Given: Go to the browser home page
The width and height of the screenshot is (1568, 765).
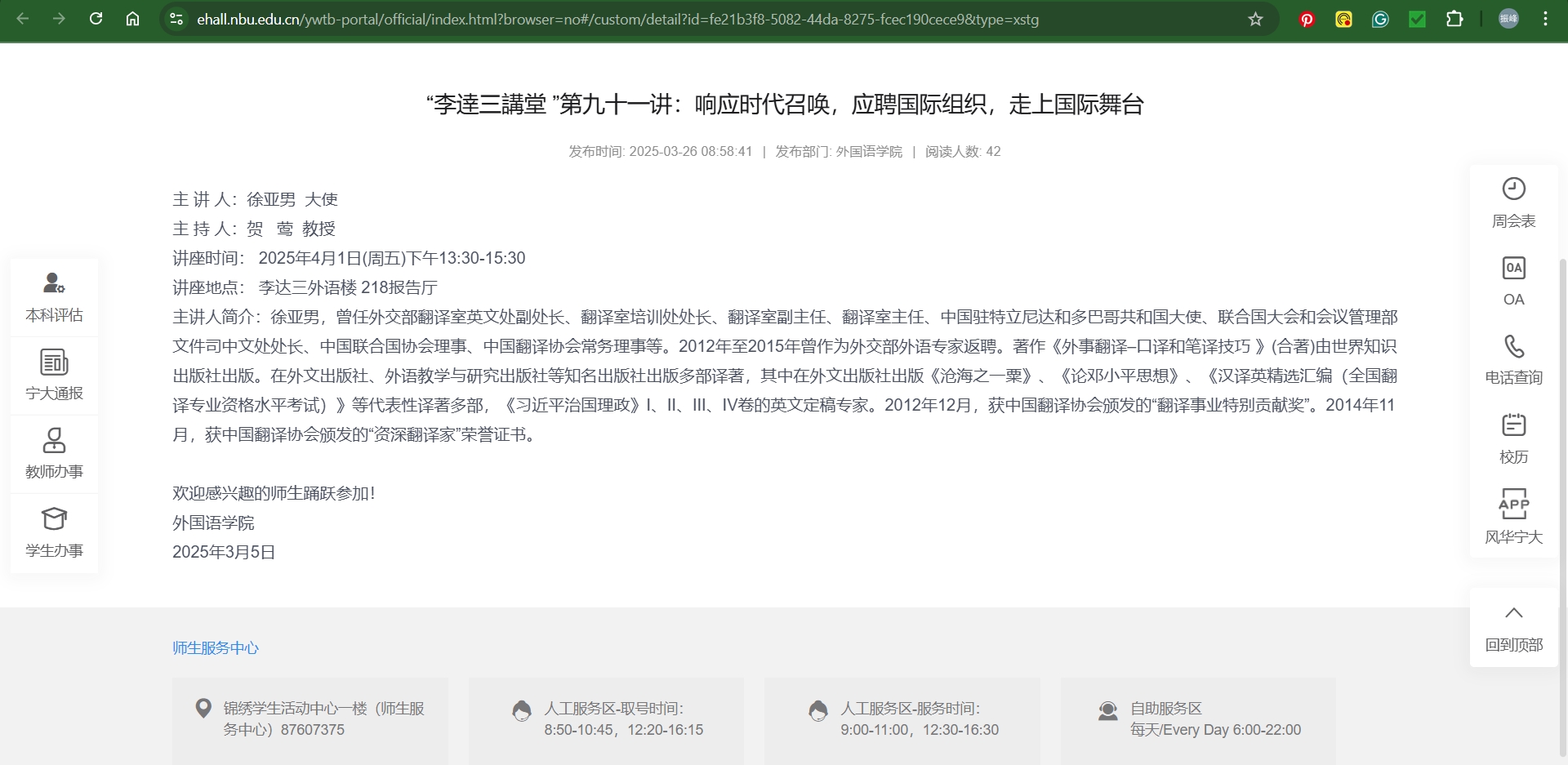Looking at the screenshot, I should click(132, 19).
